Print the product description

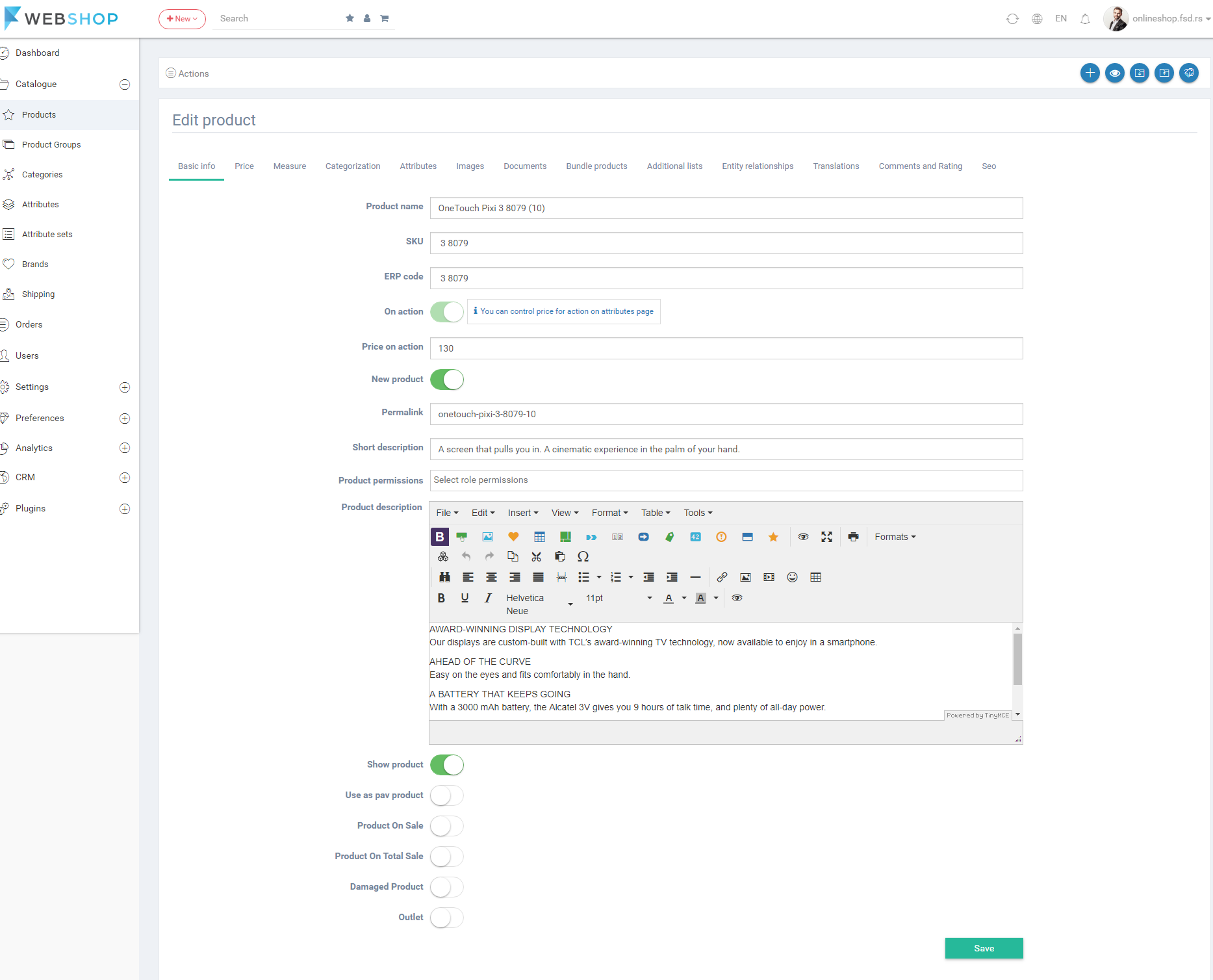pos(853,537)
